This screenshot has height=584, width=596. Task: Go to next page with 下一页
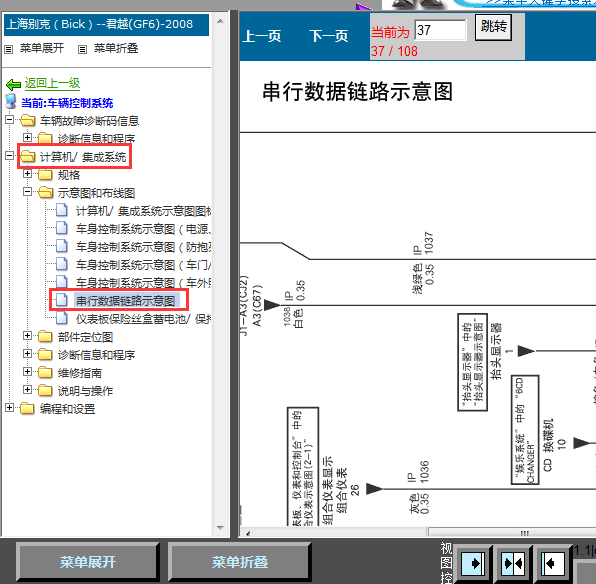point(328,36)
